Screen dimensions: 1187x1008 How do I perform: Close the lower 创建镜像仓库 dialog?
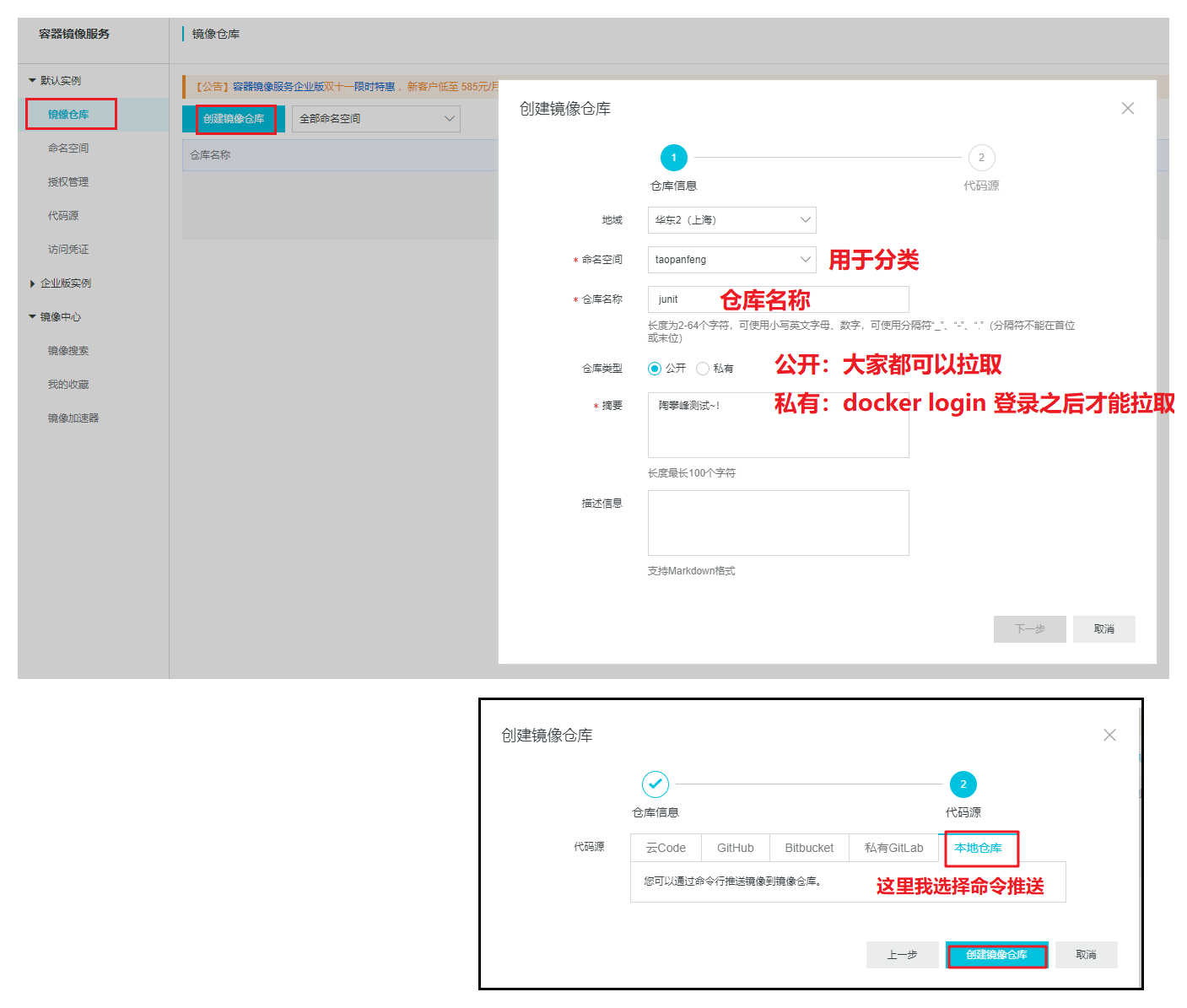1110,735
